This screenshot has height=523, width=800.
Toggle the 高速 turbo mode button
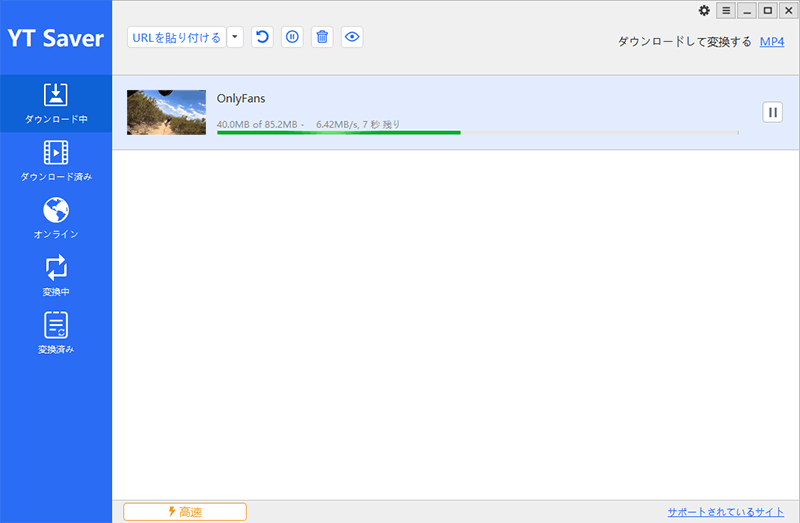click(x=185, y=512)
